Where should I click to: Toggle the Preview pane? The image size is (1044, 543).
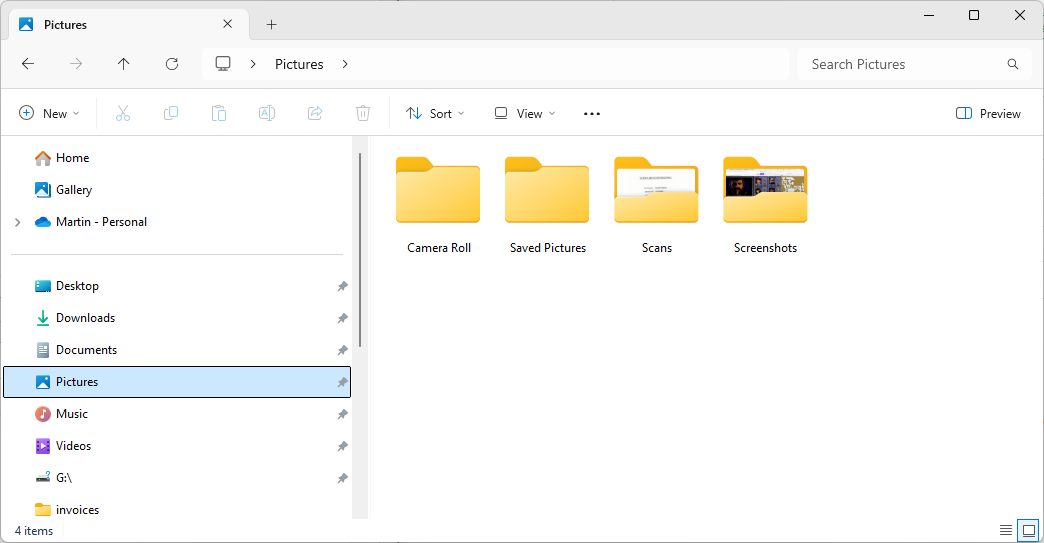point(988,114)
